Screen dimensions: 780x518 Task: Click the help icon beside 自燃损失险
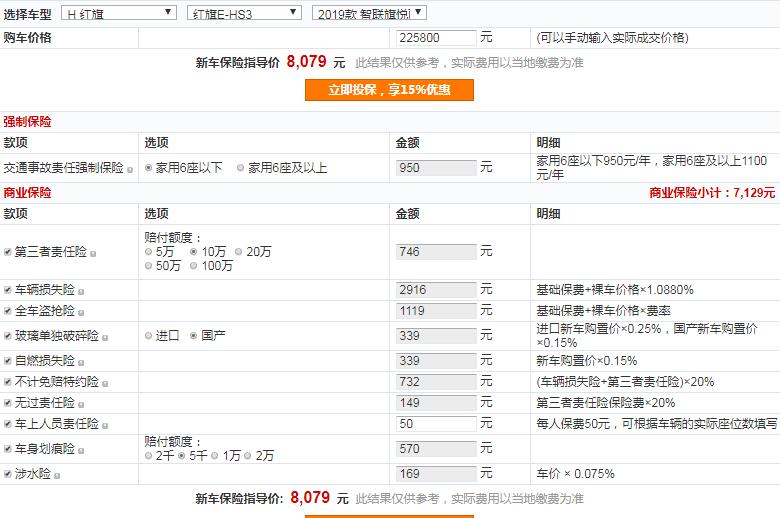point(81,363)
